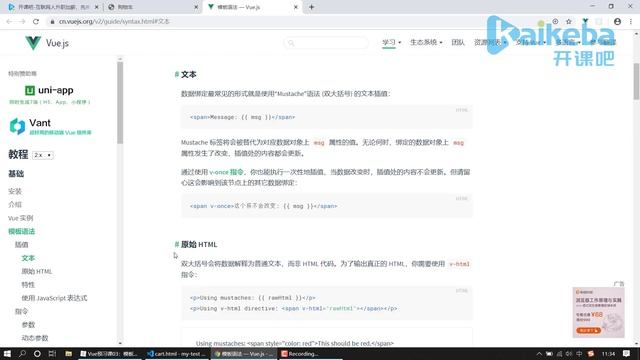Follow the v-once 指令 link
The height and width of the screenshot is (360, 640).
coord(226,172)
